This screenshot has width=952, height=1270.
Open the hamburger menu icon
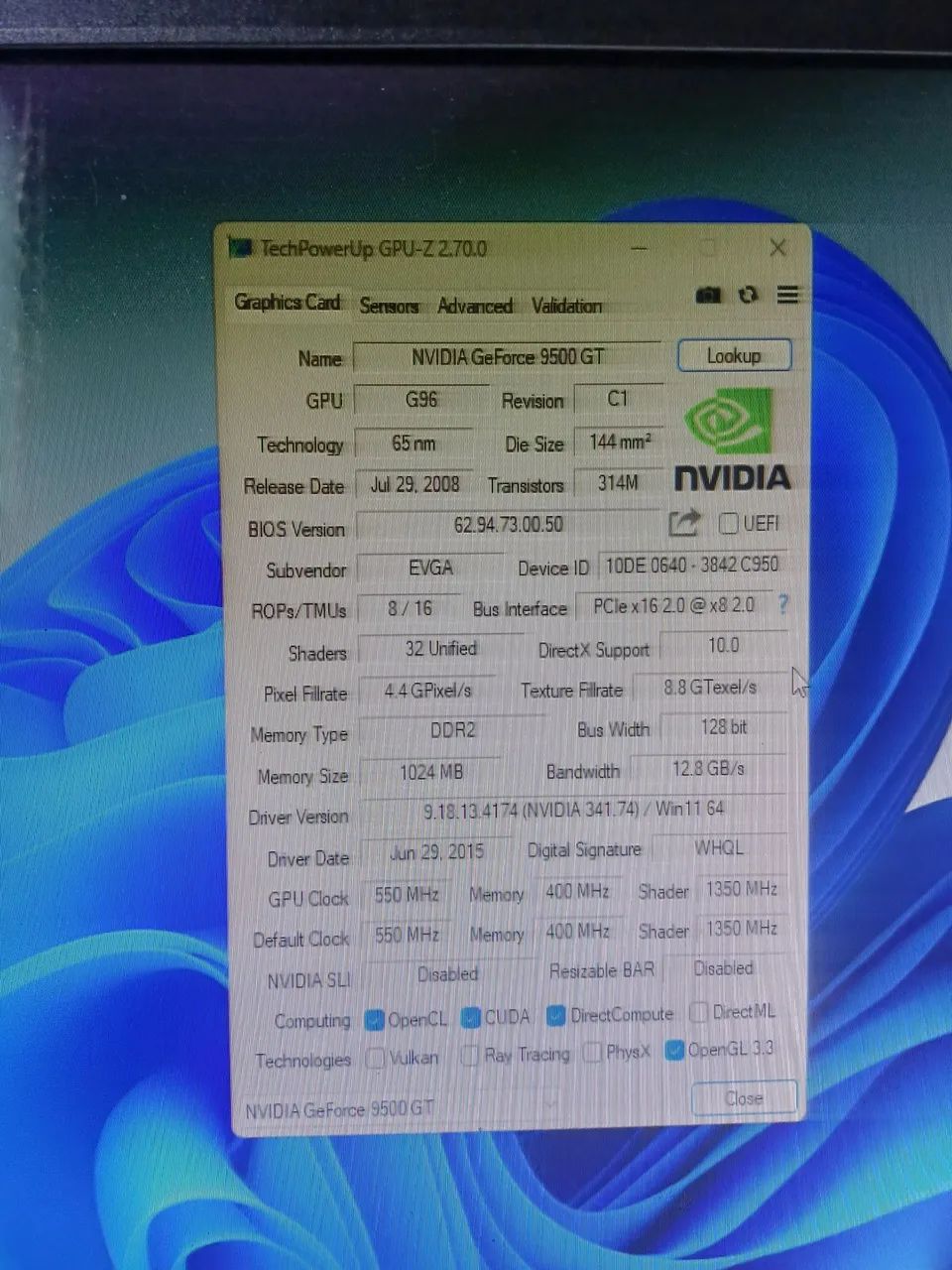(x=788, y=295)
